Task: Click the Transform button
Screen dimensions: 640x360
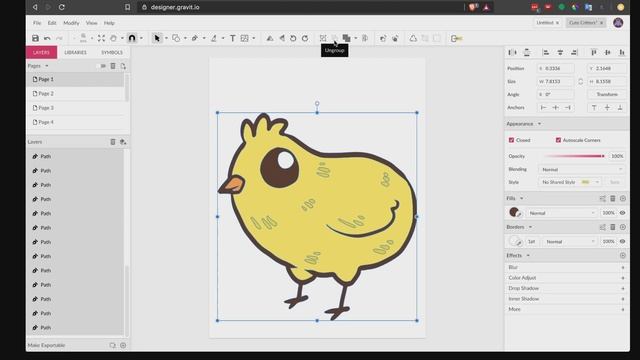Action: 607,94
